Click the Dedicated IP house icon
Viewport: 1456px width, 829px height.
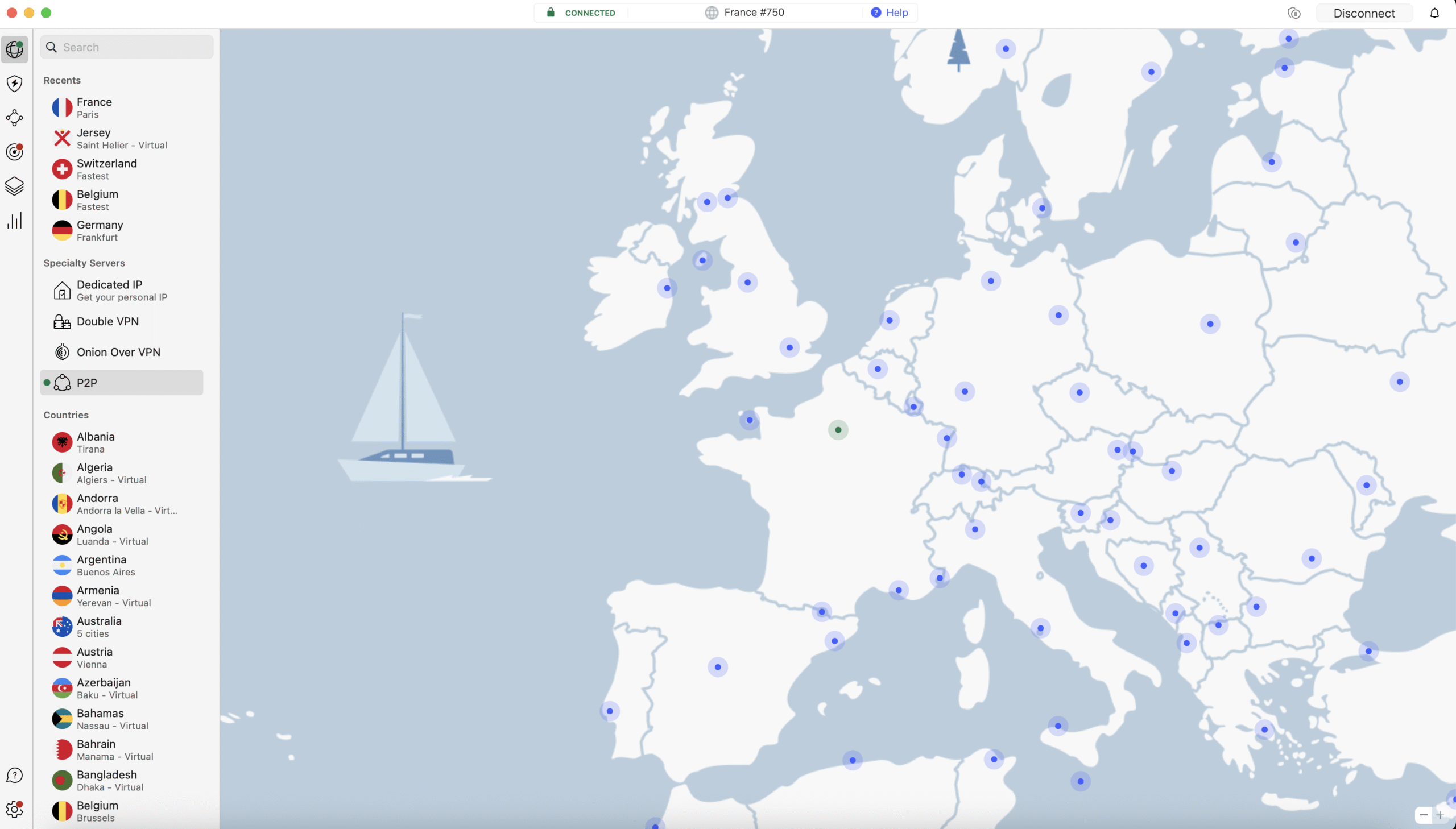pos(62,291)
